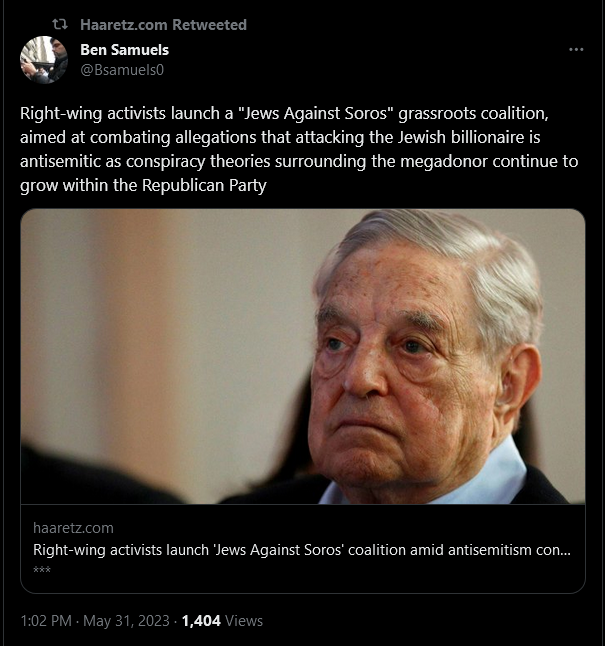The width and height of the screenshot is (605, 646).
Task: Click Ben Samuels' profile avatar
Action: (44, 59)
